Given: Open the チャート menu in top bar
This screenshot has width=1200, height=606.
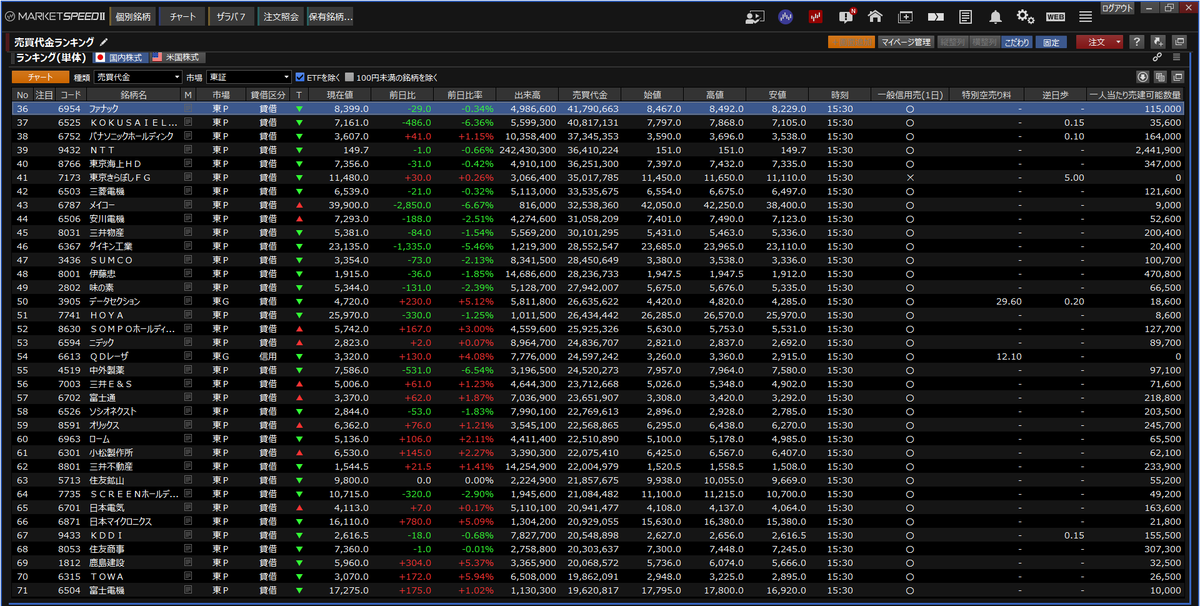Looking at the screenshot, I should click(x=182, y=17).
